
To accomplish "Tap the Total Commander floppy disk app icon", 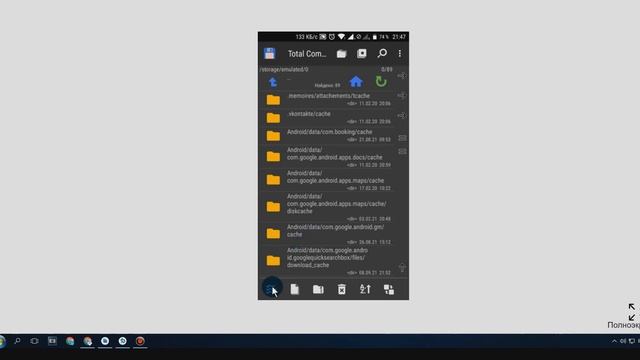I will tap(270, 53).
